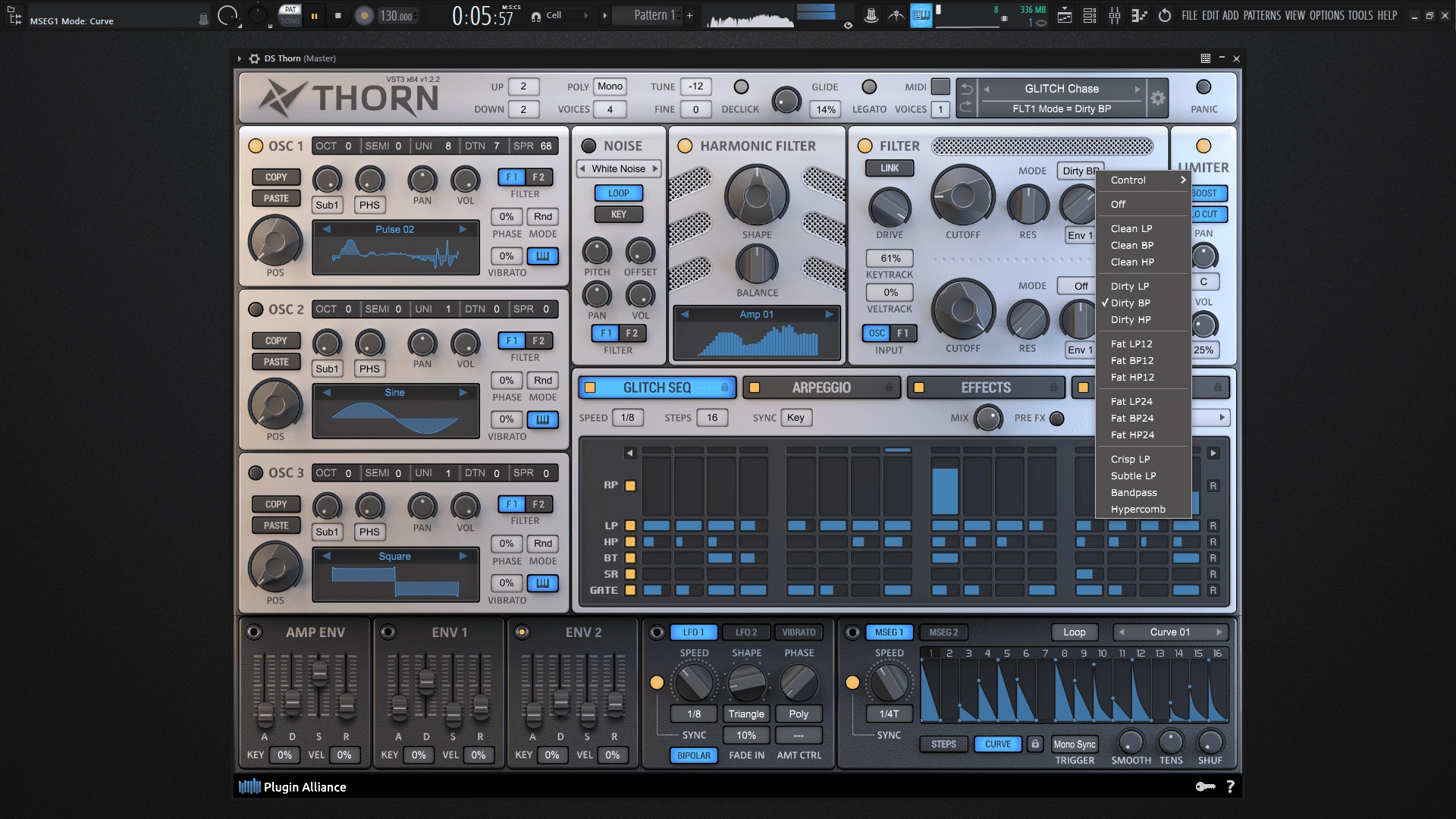Viewport: 1456px width, 819px height.
Task: Toggle the FILTER section power button
Action: [x=864, y=146]
